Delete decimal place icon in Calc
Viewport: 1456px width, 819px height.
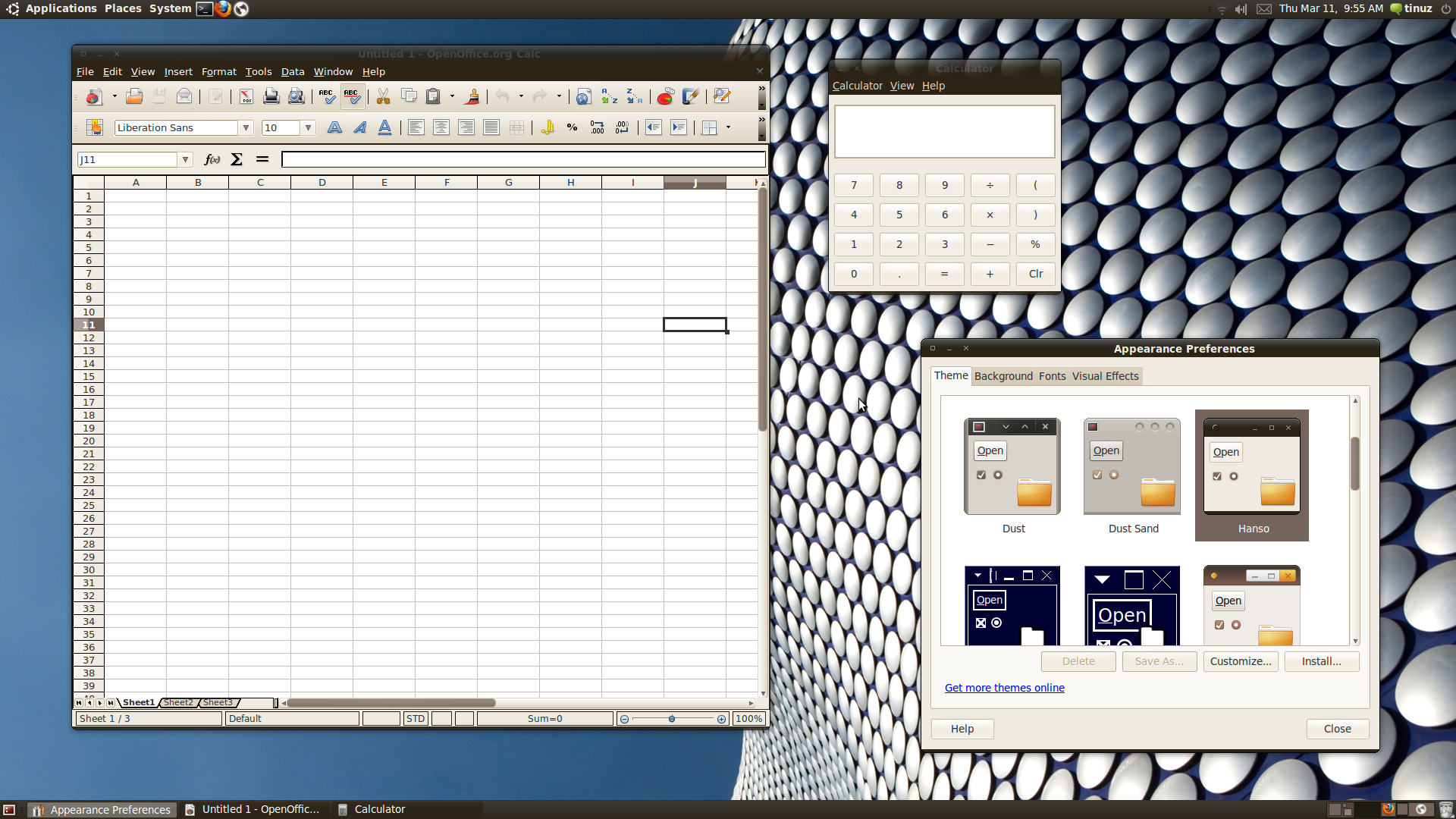(x=623, y=127)
